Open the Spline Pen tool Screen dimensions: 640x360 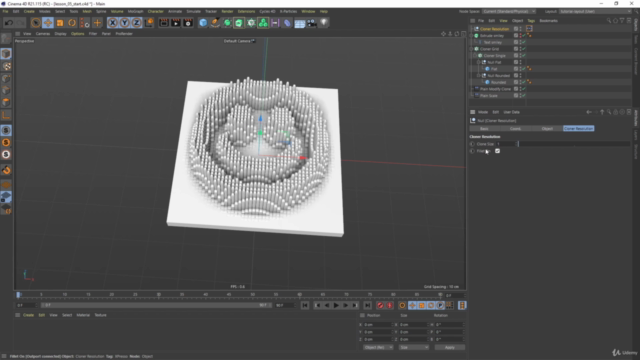[x=215, y=23]
